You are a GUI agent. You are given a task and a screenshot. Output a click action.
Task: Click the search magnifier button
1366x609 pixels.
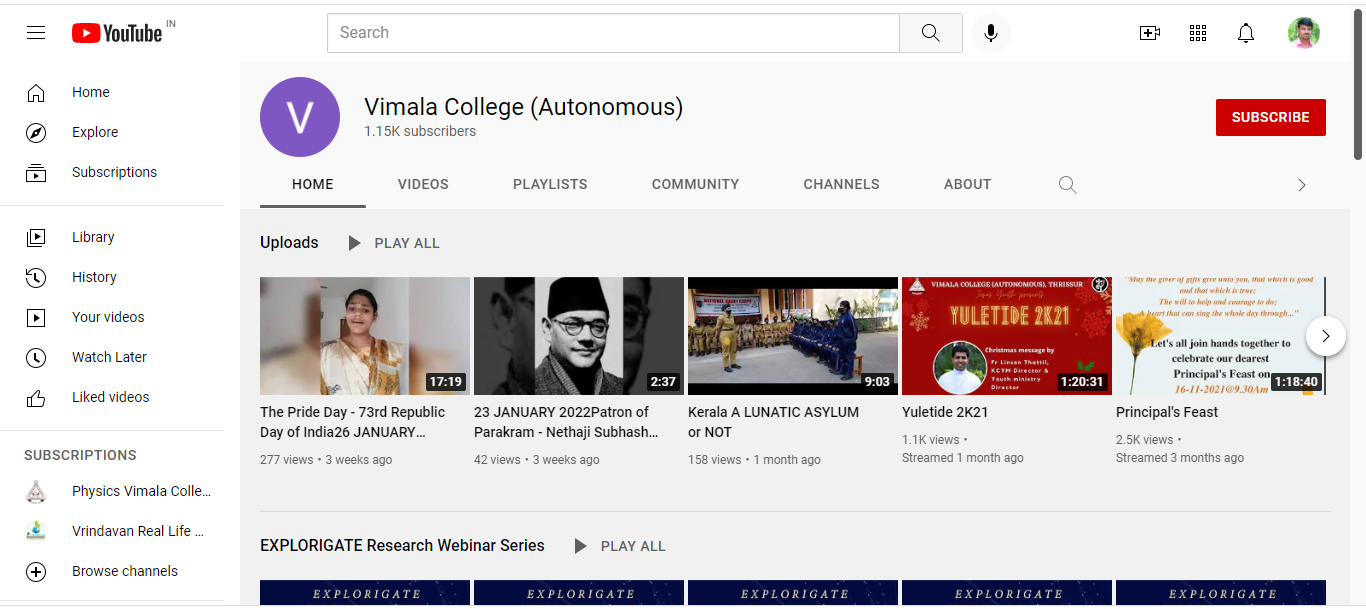(x=931, y=33)
